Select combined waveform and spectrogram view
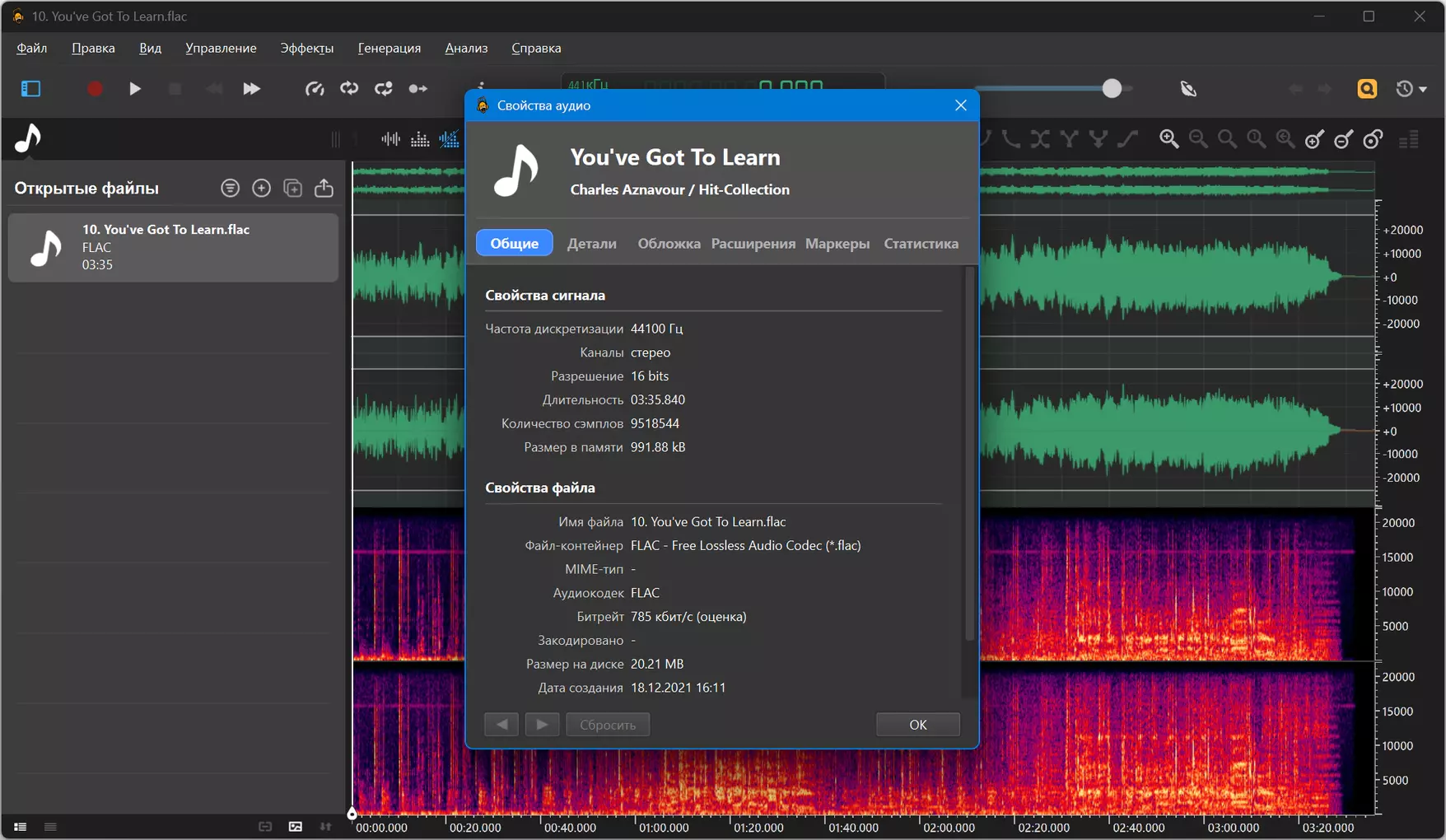 click(449, 139)
